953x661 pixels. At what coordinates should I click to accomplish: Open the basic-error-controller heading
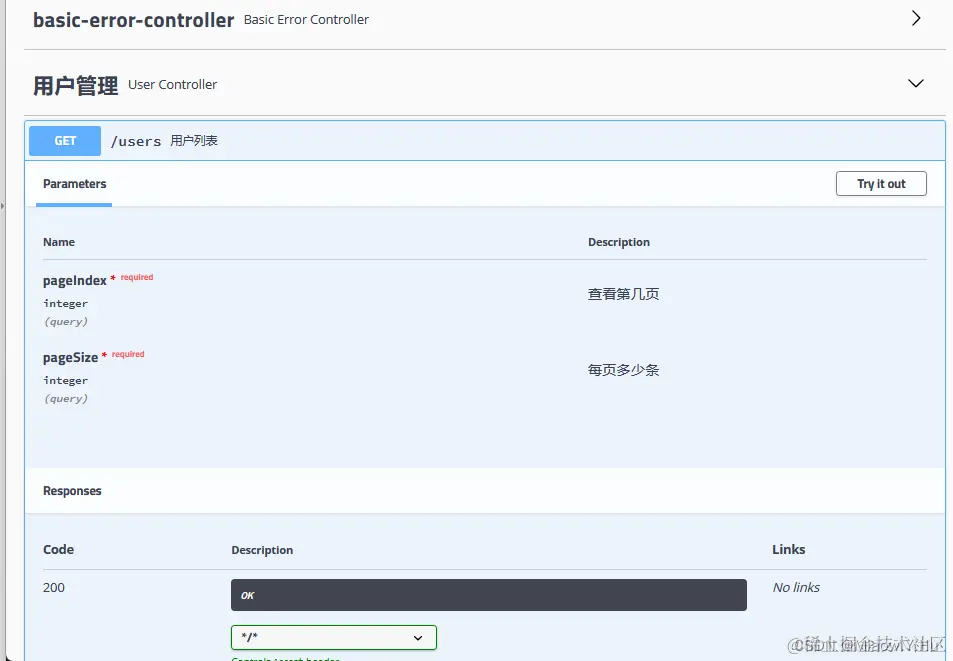pyautogui.click(x=133, y=20)
